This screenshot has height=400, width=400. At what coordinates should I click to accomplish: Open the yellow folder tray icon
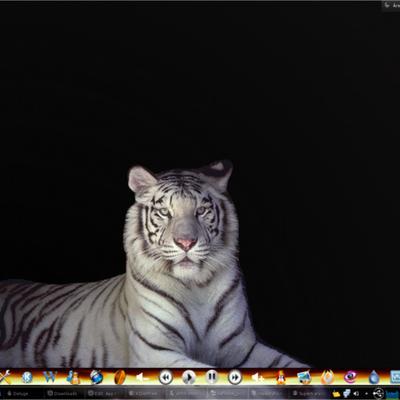336,394
